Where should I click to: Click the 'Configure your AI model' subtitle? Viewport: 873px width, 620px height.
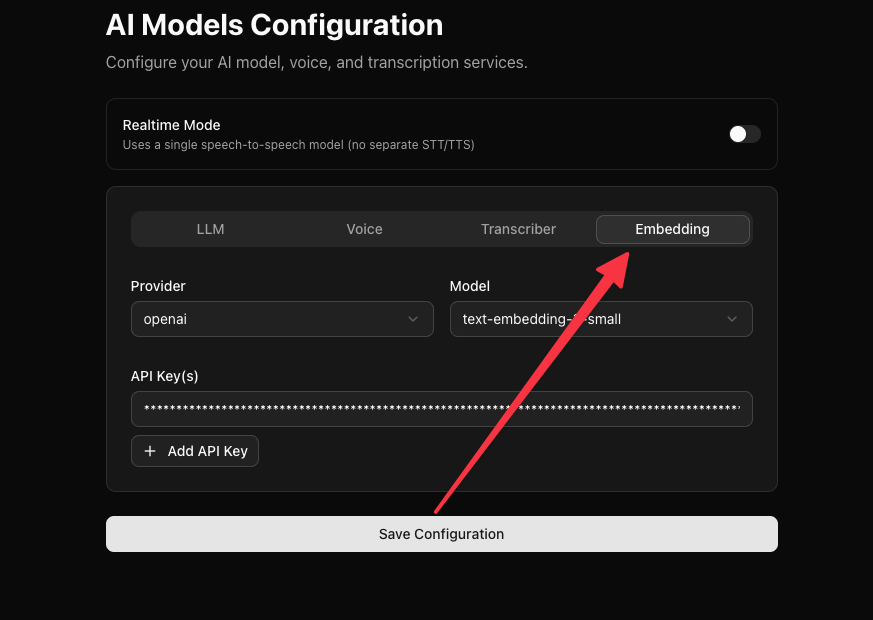(317, 62)
